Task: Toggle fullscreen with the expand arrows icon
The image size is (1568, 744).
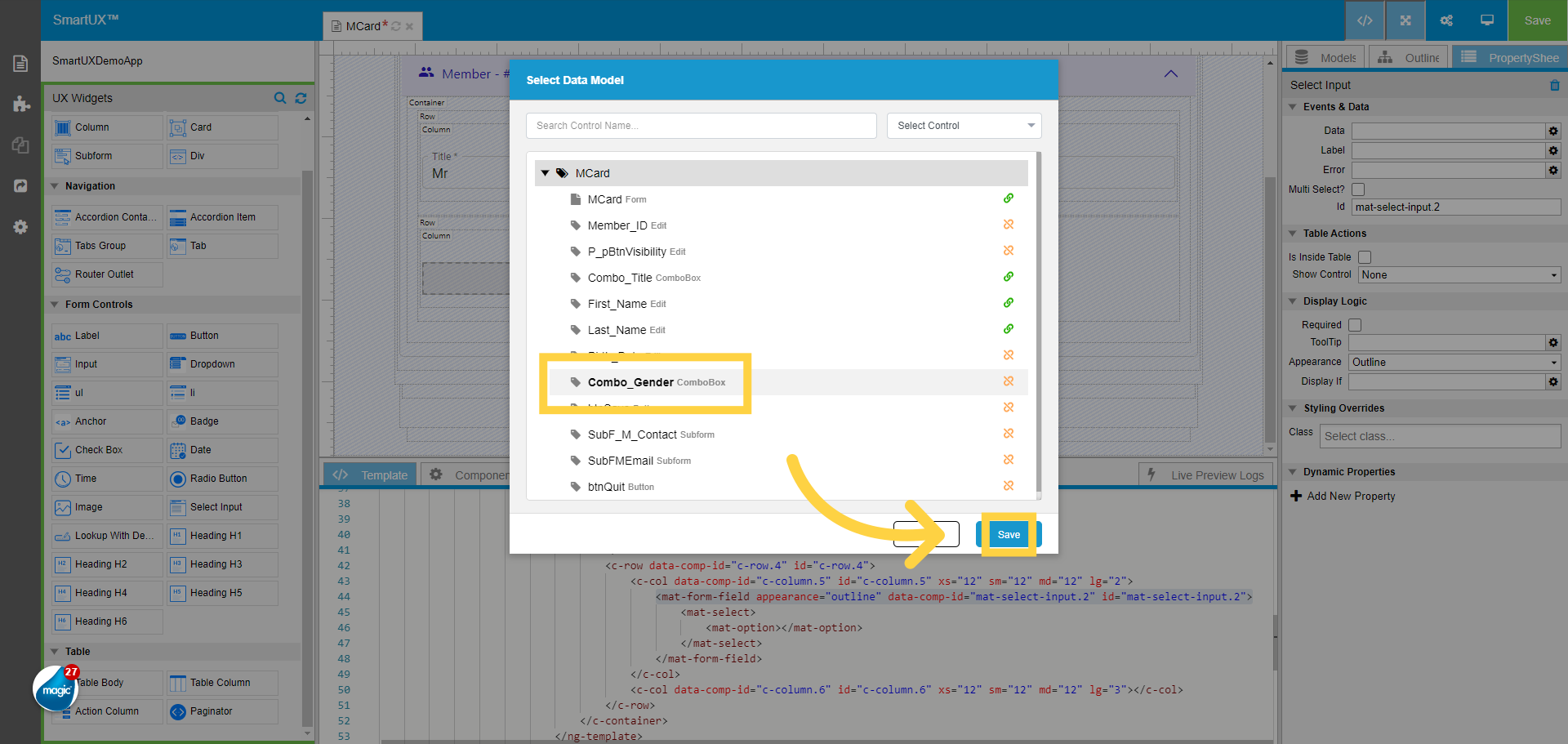Action: [x=1405, y=20]
